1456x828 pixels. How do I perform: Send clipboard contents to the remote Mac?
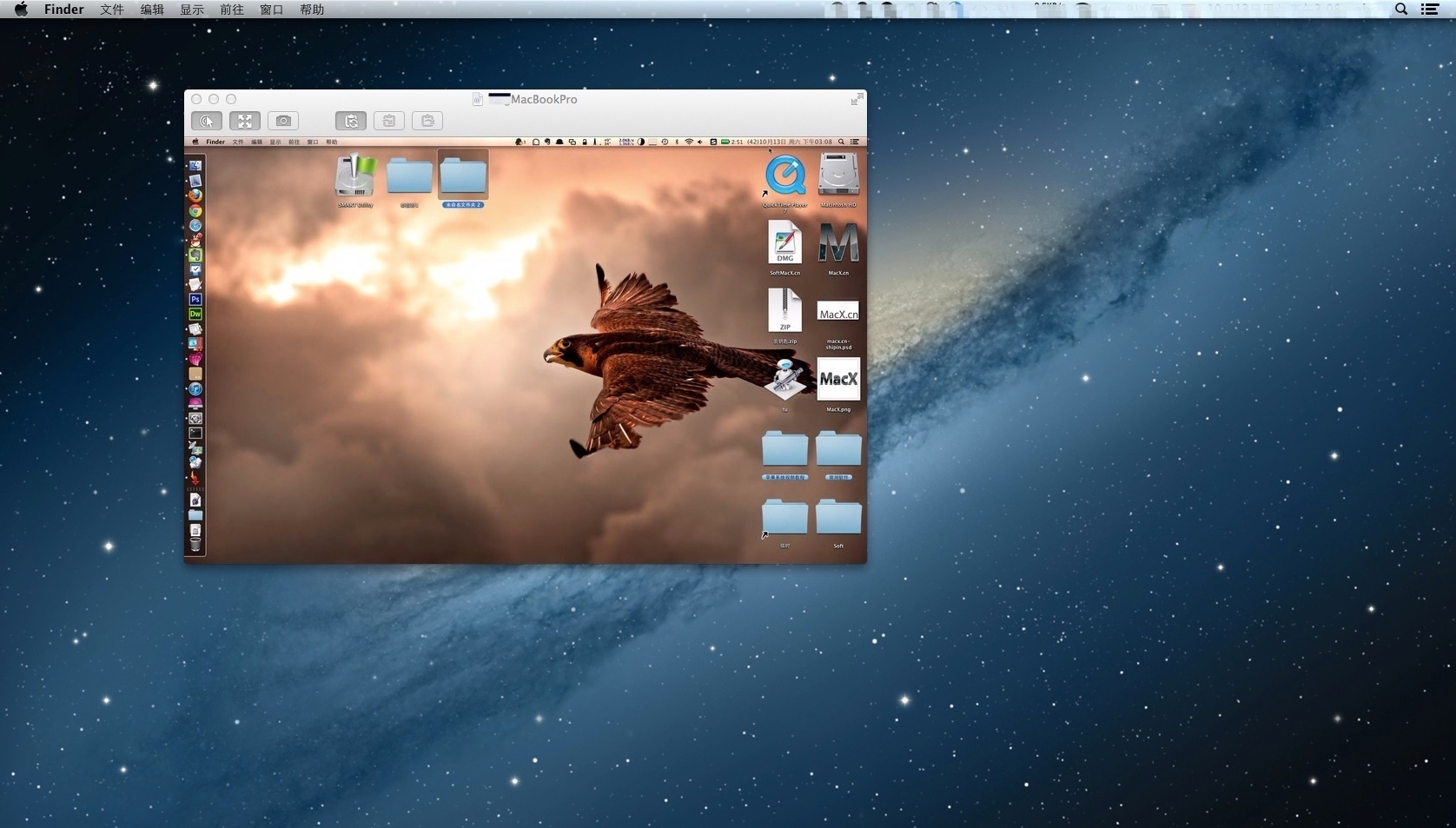tap(427, 121)
